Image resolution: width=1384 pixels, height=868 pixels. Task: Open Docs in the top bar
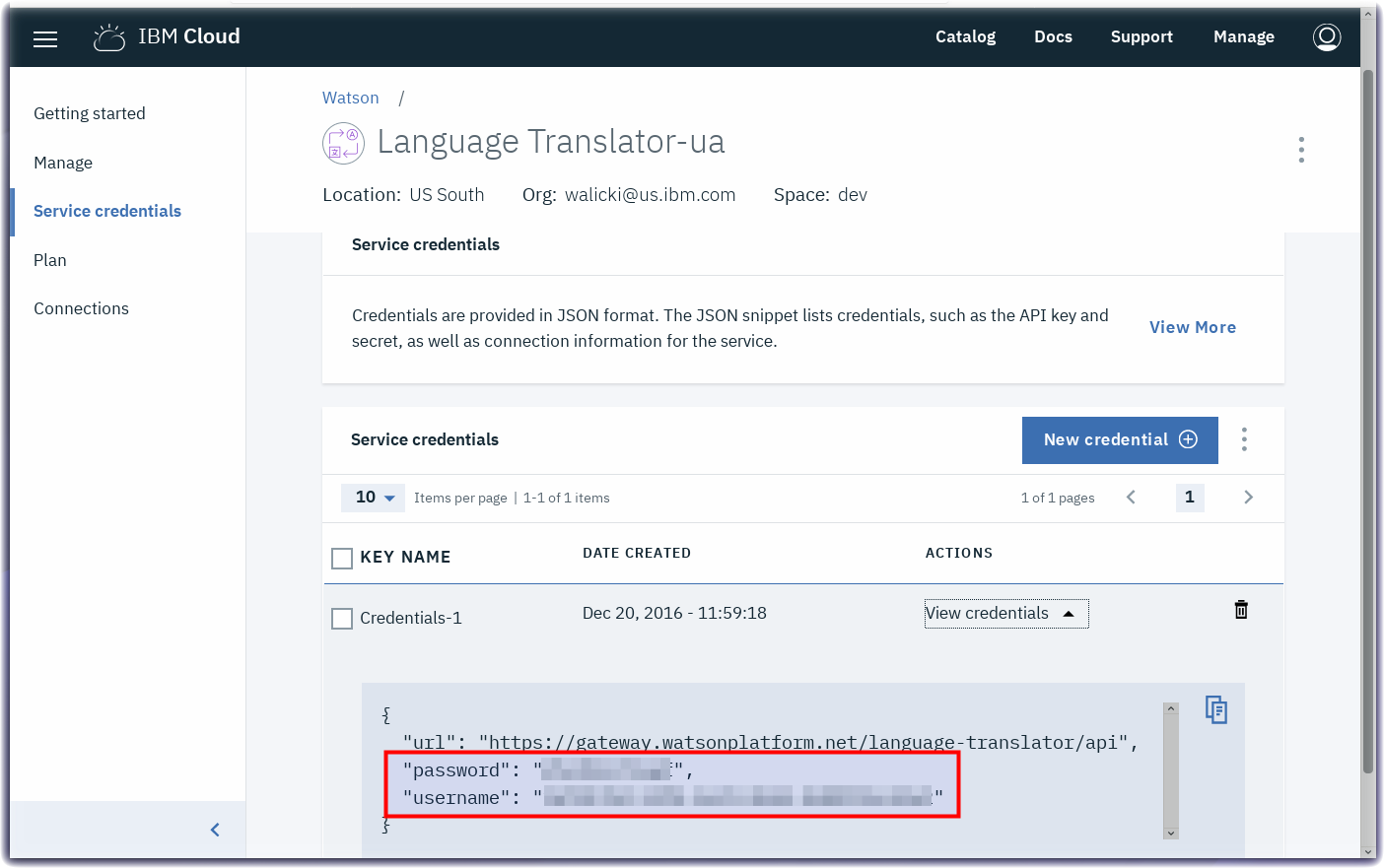1053,36
